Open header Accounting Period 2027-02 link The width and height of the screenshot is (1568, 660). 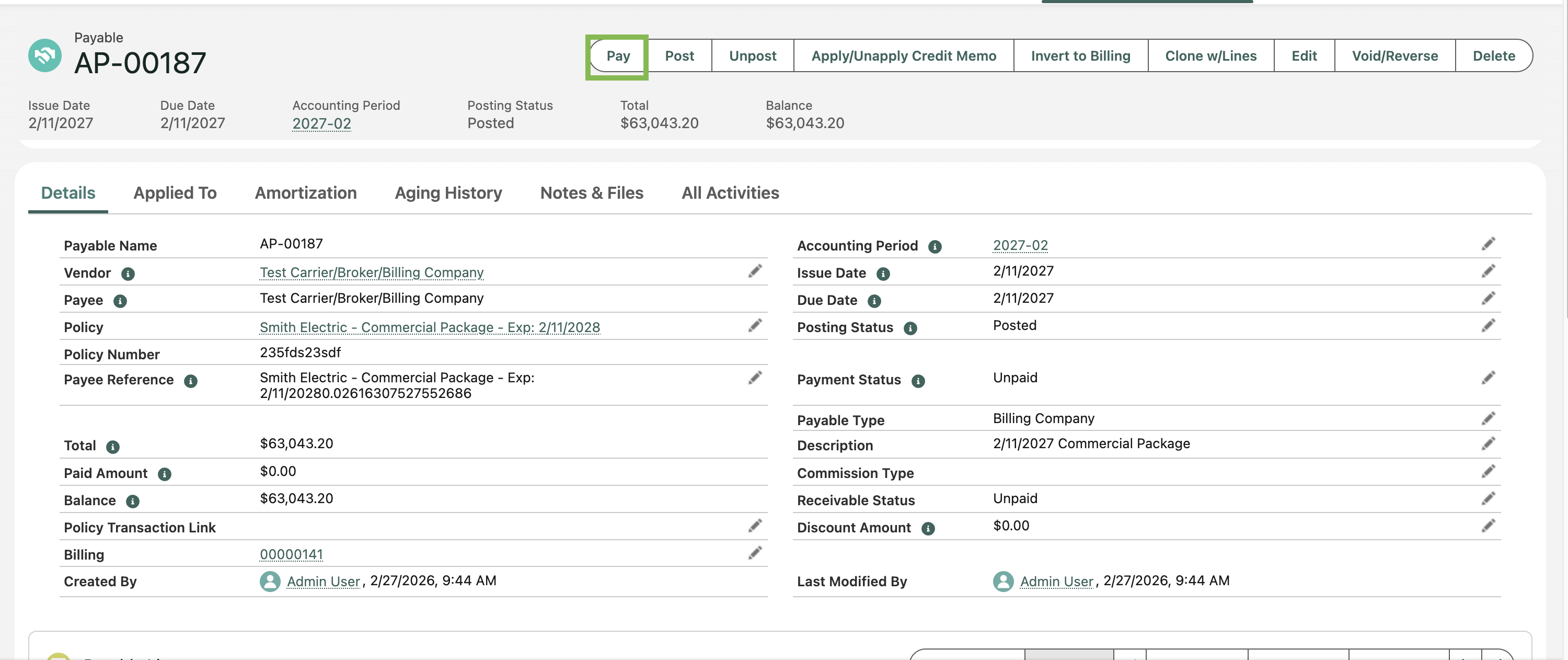coord(321,123)
